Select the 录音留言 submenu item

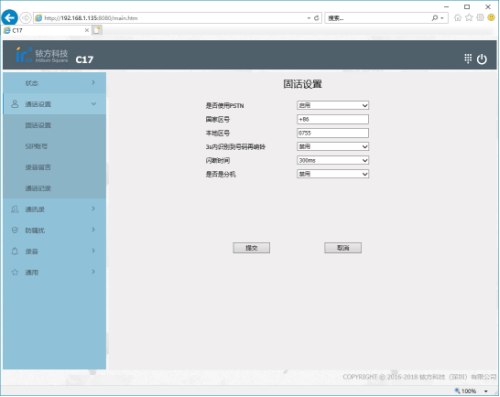55,167
